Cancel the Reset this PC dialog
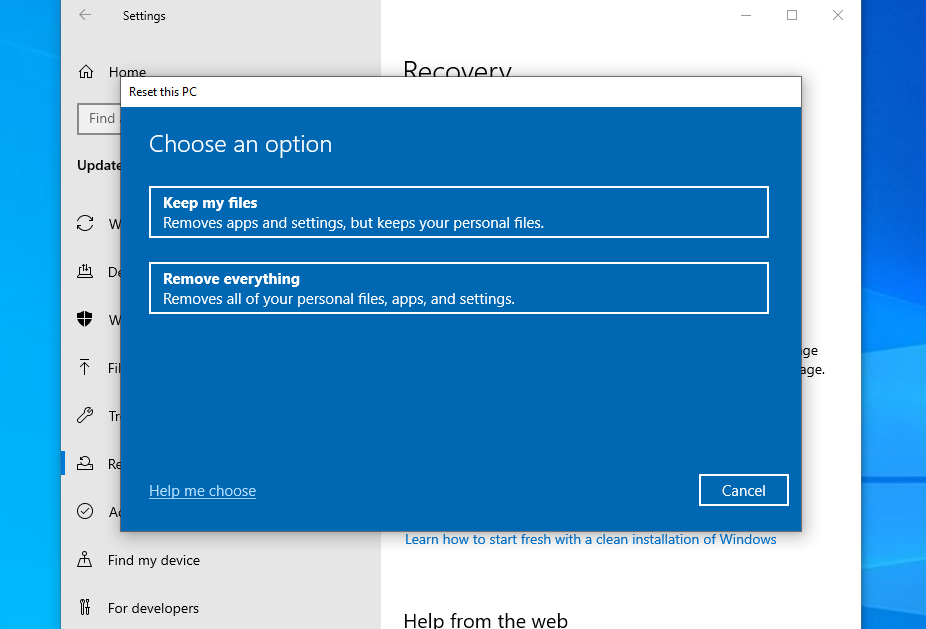 pos(743,490)
